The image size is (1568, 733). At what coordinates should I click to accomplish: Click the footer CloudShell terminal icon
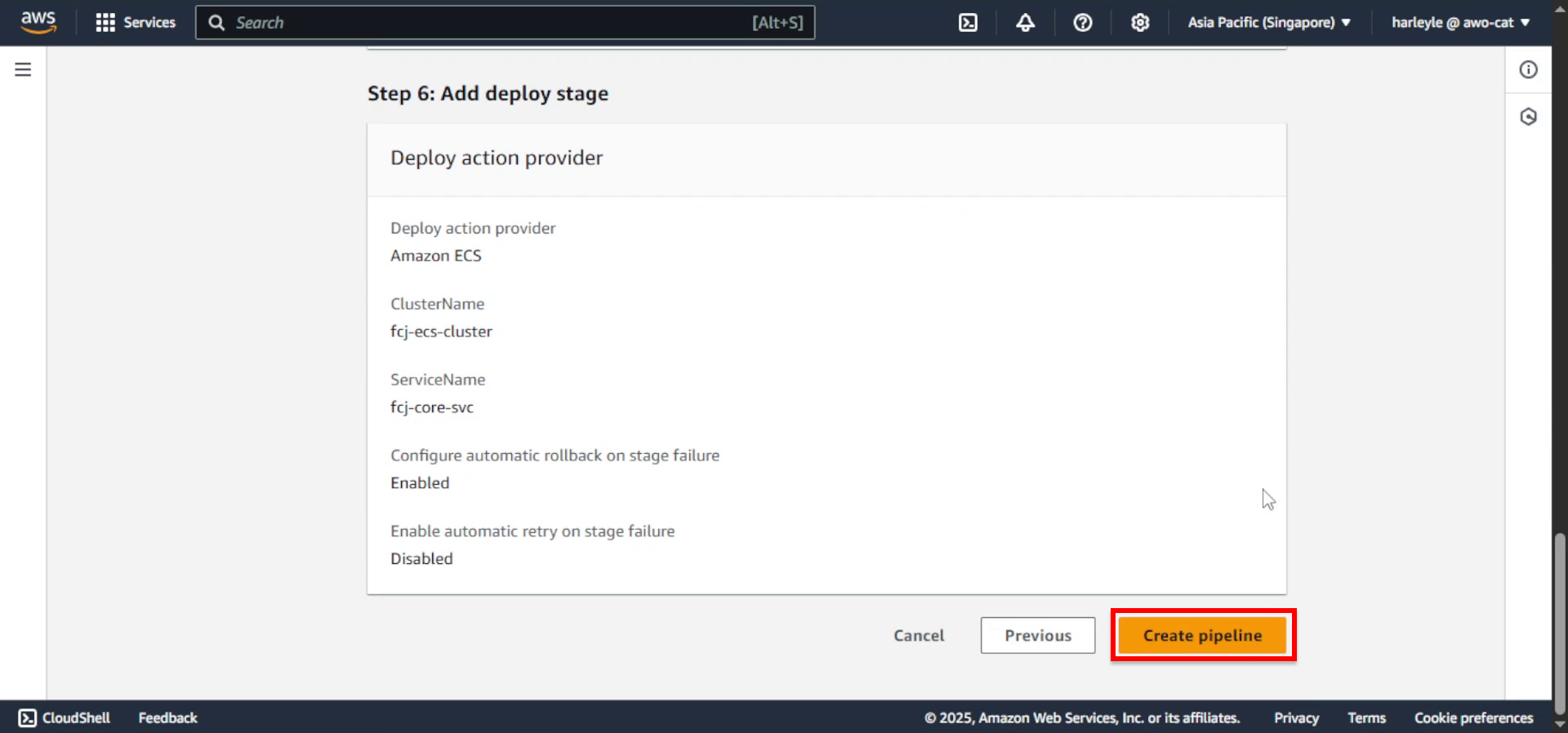(28, 717)
